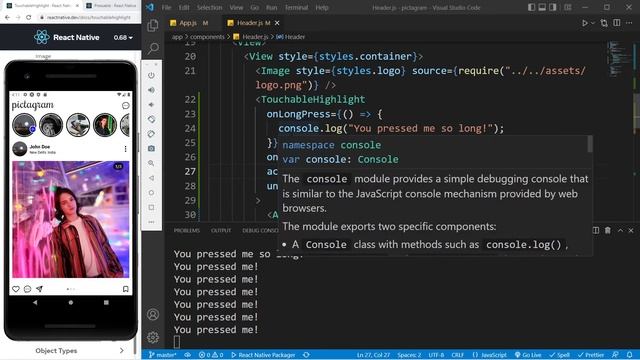Open the messenger icon in Pictagram app
This screenshot has width=640, height=360.
(126, 105)
